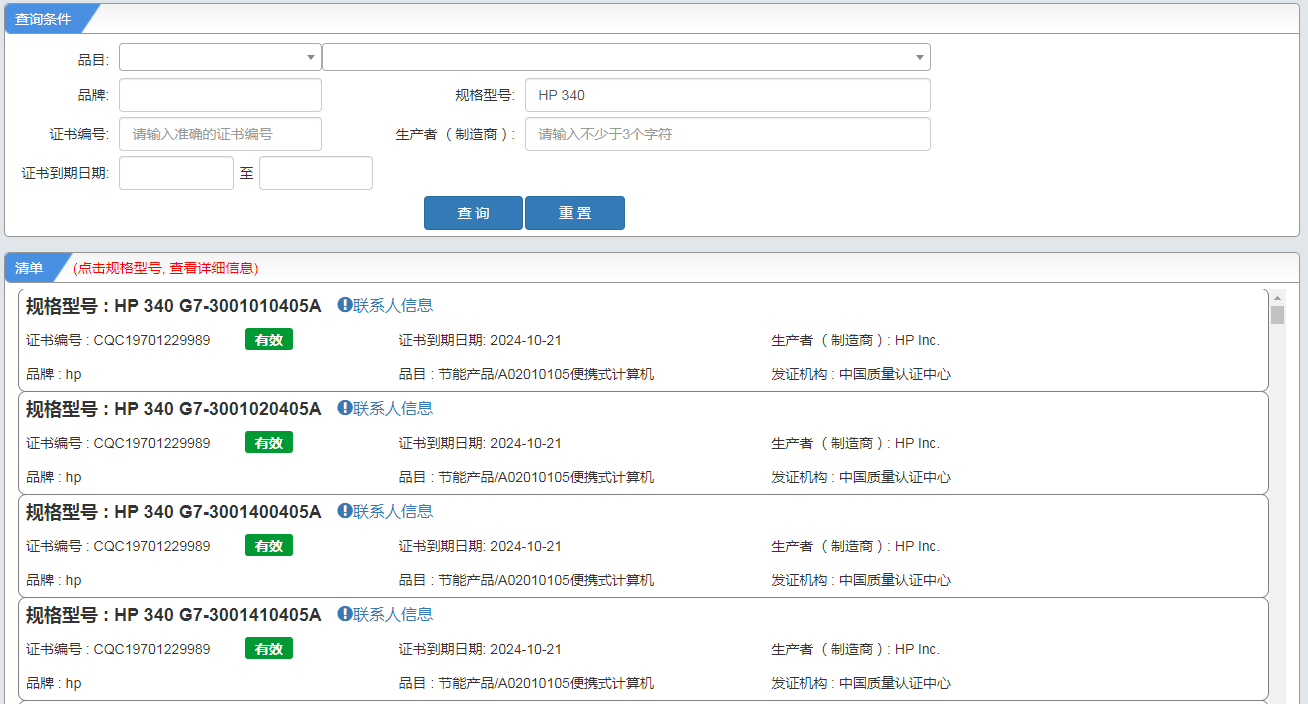Click 品目 便携式计算机 text in G7-3001010405A card
The image size is (1308, 704).
click(527, 374)
